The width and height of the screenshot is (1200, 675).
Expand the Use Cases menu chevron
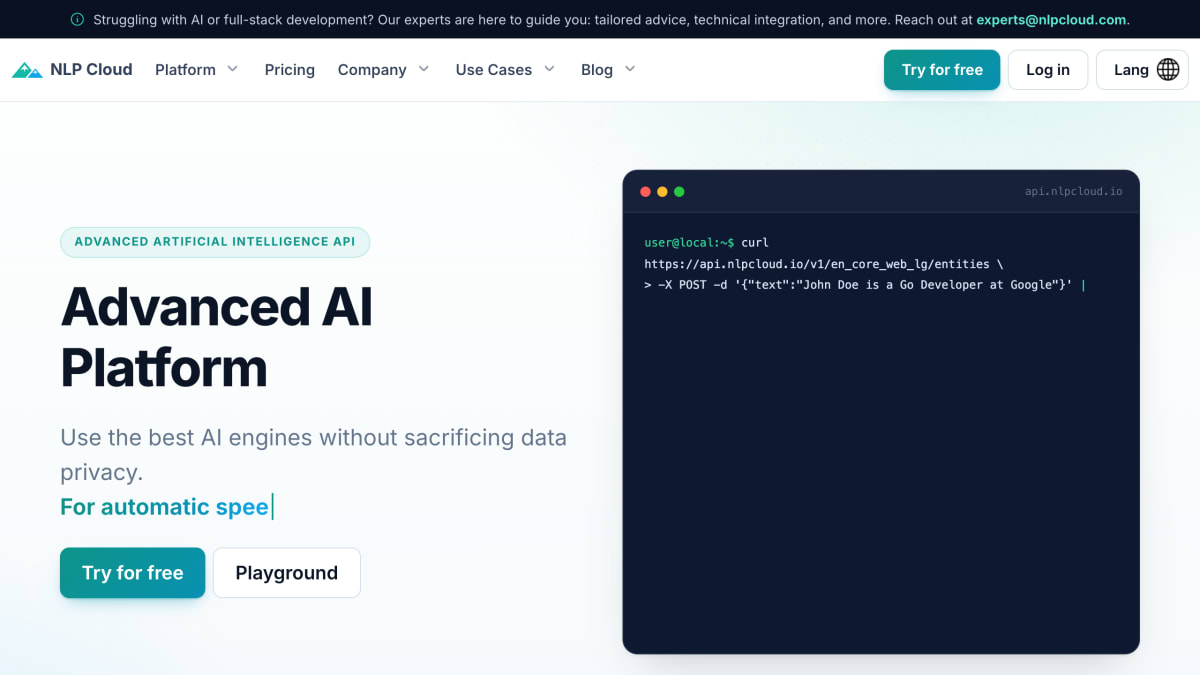tap(549, 69)
